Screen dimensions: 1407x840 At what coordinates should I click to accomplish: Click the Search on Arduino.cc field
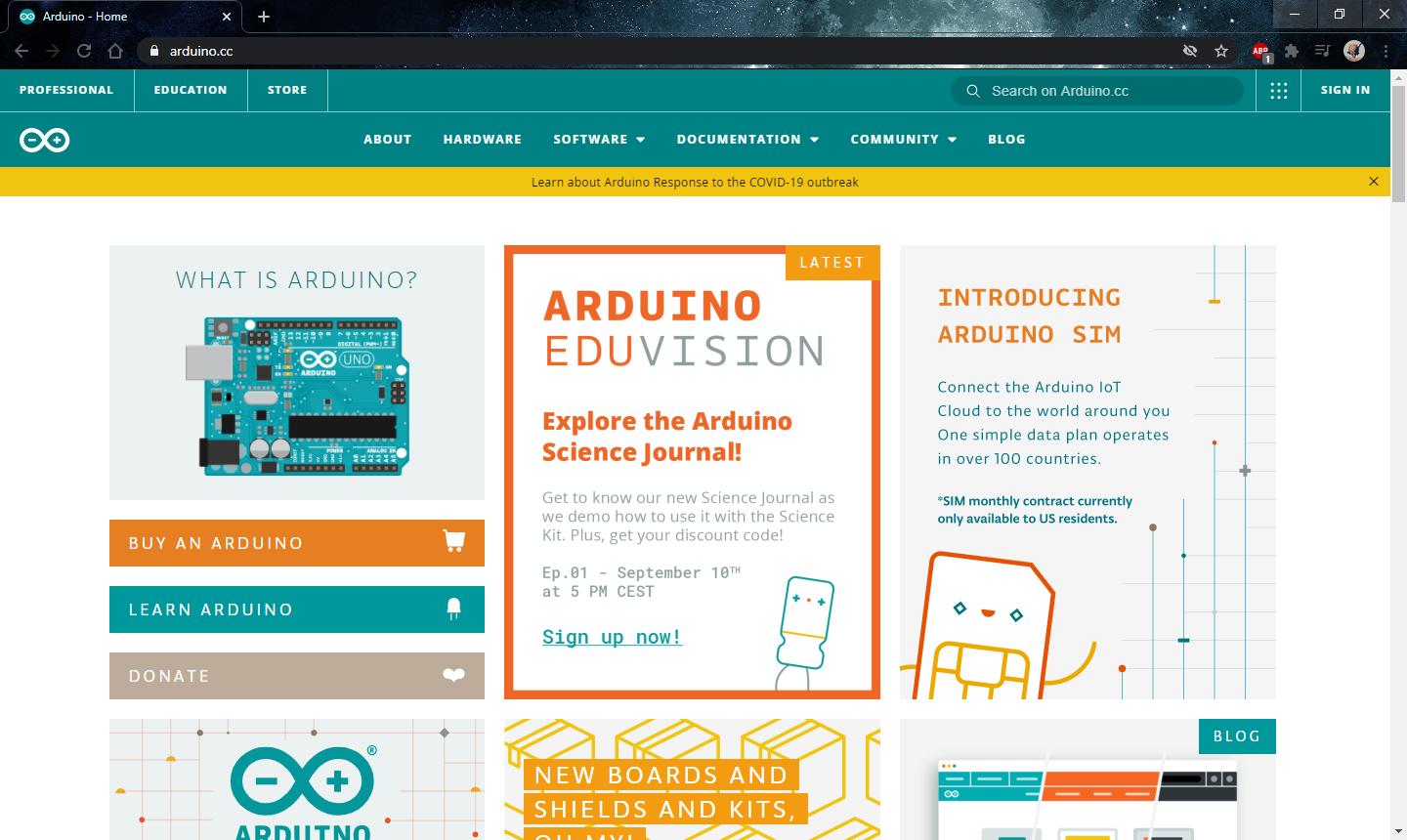[1097, 91]
